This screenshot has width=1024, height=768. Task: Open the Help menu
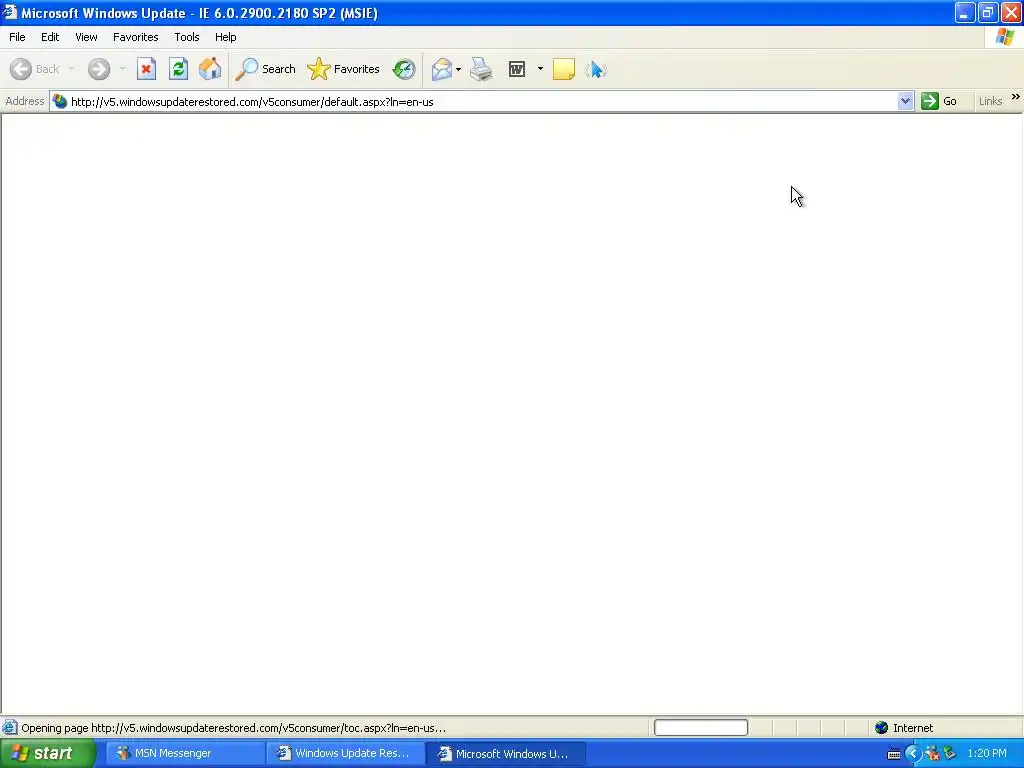point(225,37)
